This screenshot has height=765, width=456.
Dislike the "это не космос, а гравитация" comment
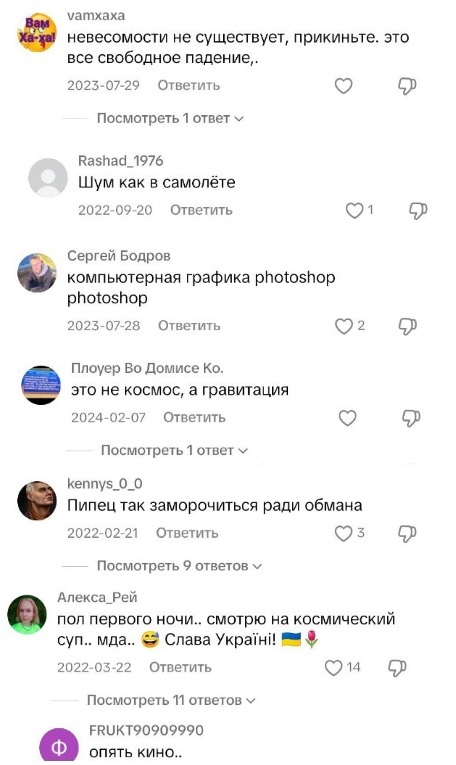(x=411, y=418)
